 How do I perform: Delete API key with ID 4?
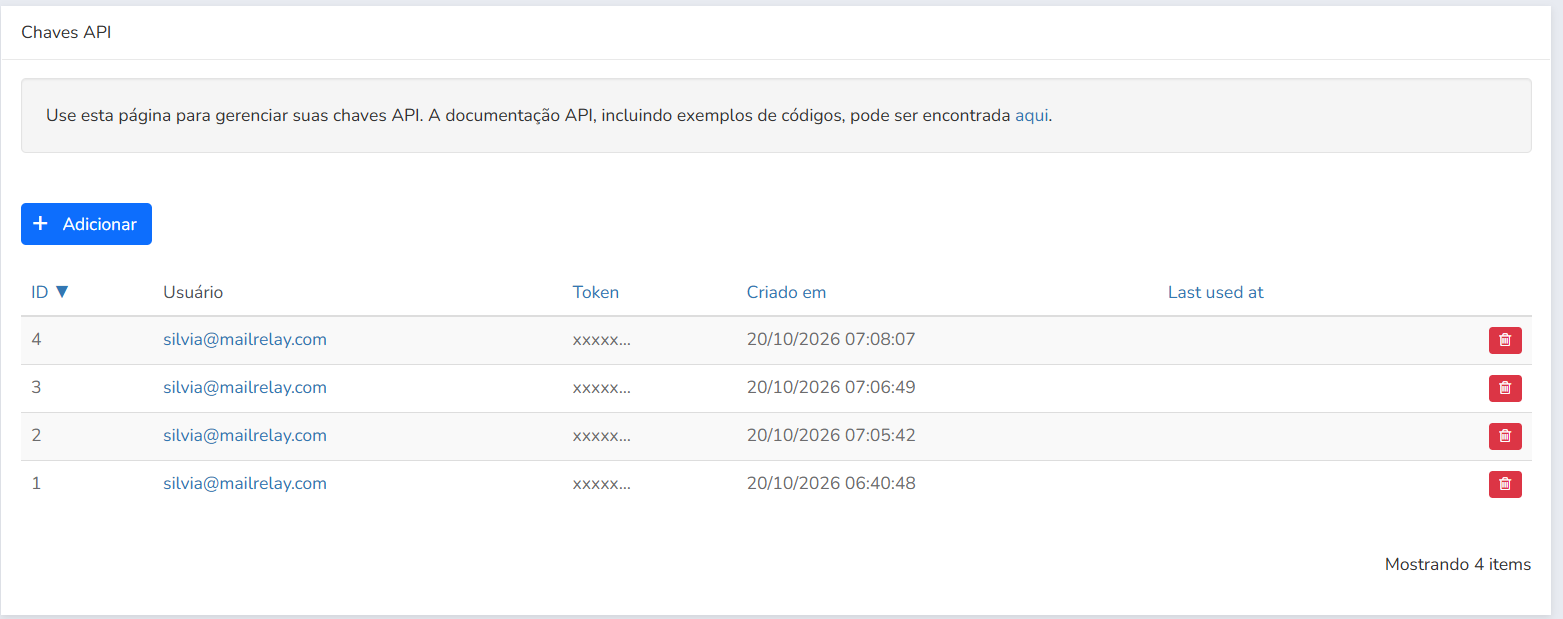pos(1505,340)
